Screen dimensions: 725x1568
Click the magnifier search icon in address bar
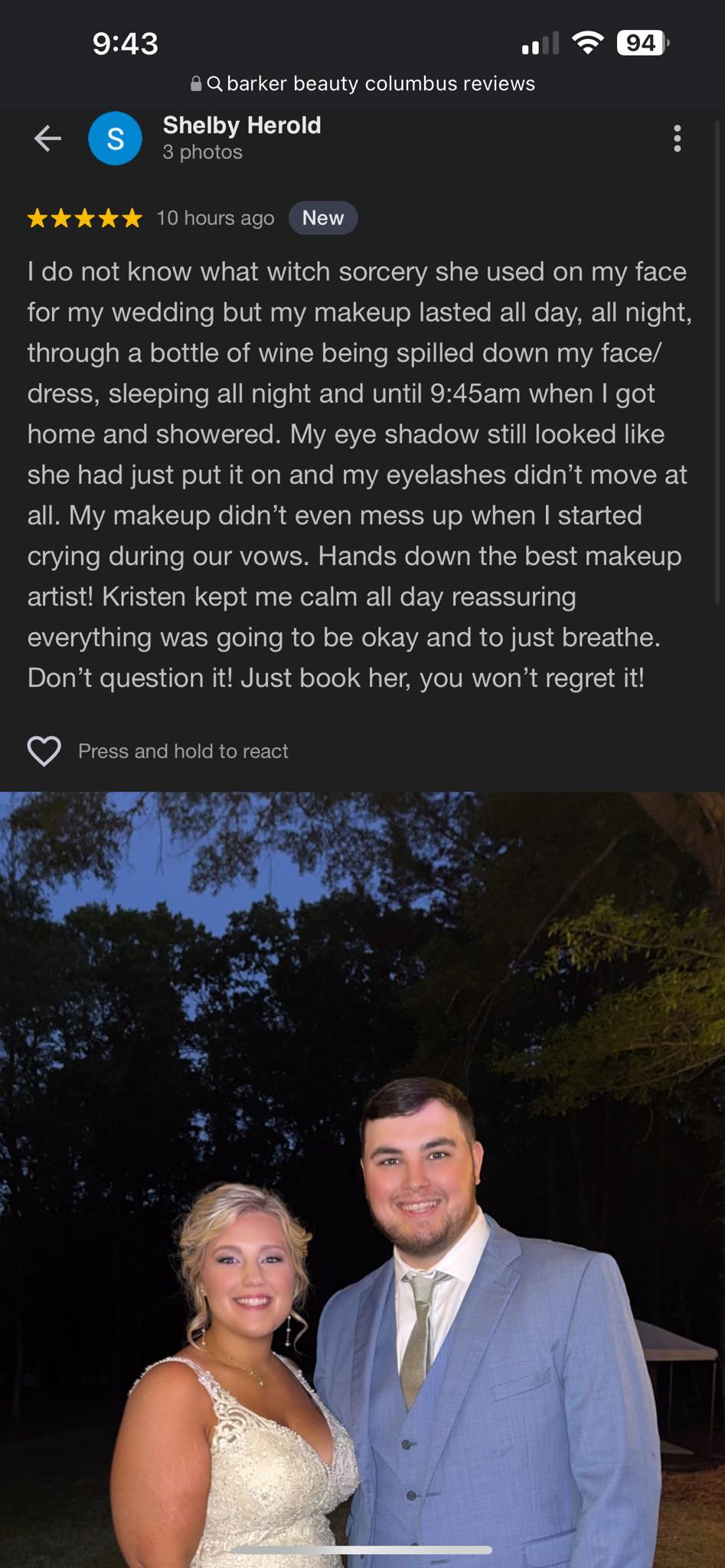coord(215,83)
